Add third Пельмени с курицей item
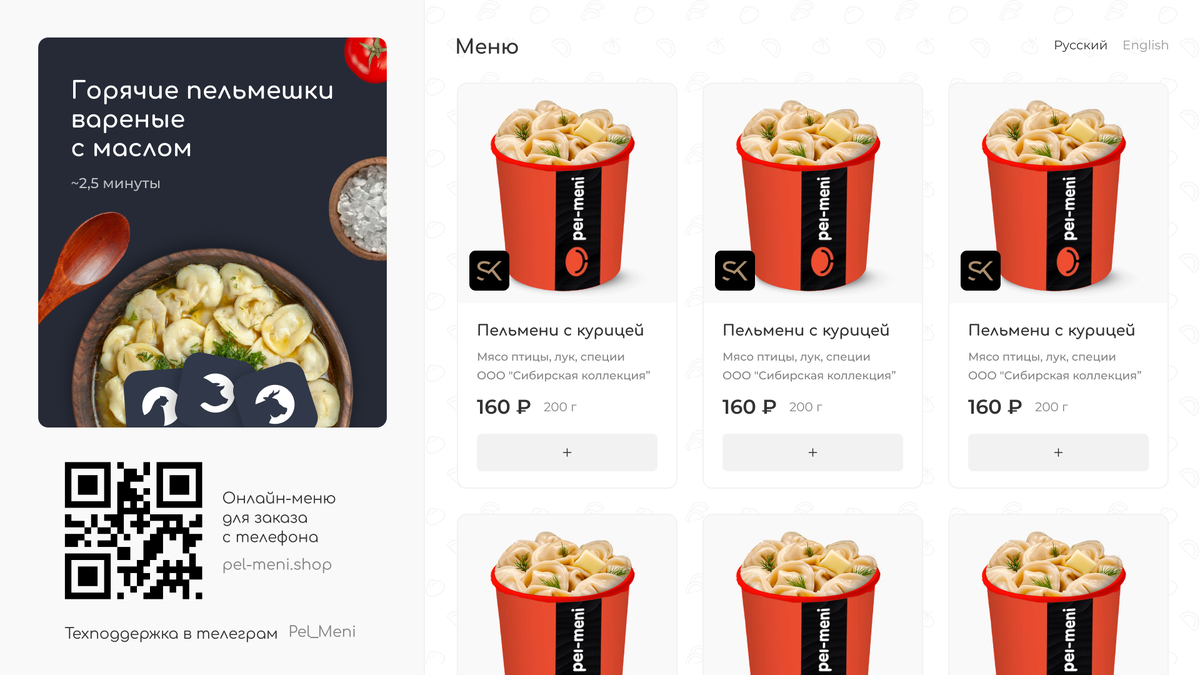The height and width of the screenshot is (675, 1200). [1058, 452]
